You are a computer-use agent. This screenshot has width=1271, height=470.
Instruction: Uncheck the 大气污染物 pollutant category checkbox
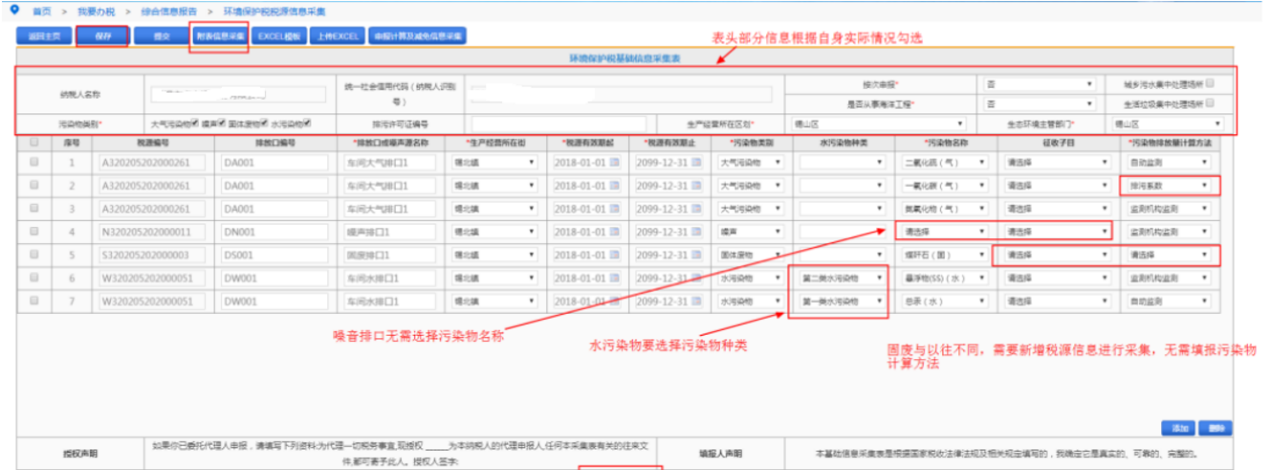coord(196,123)
